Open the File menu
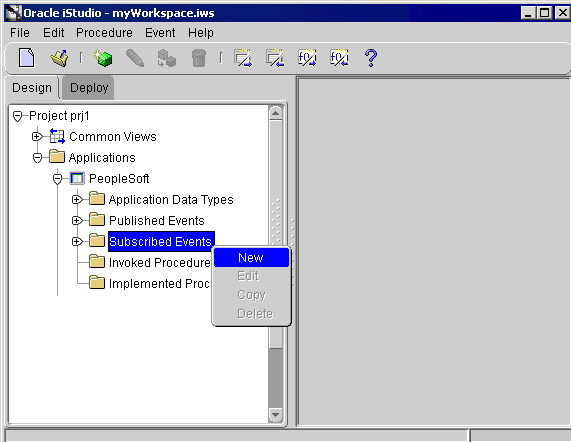Viewport: 571px width, 442px height. pos(20,33)
